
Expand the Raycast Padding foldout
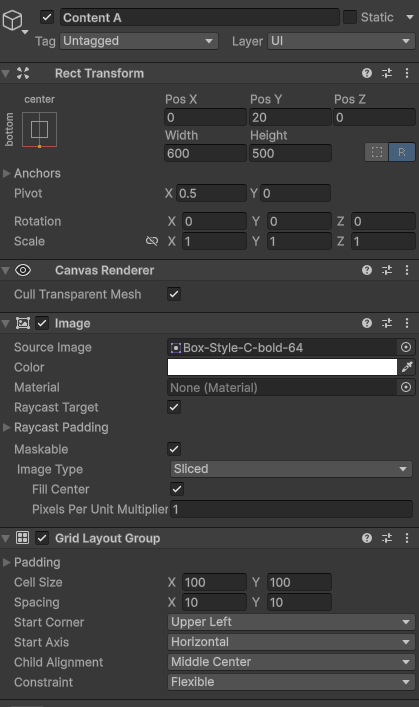click(x=6, y=427)
